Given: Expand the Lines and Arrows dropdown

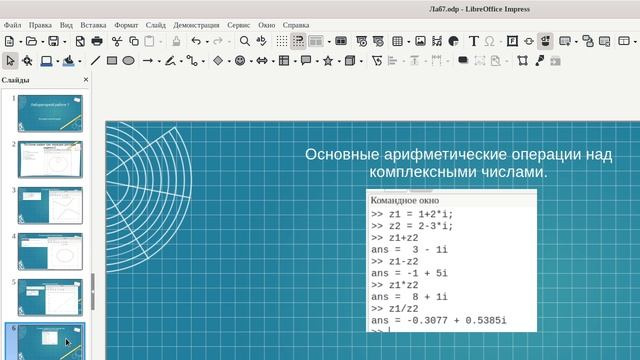Looking at the screenshot, I should pyautogui.click(x=159, y=61).
